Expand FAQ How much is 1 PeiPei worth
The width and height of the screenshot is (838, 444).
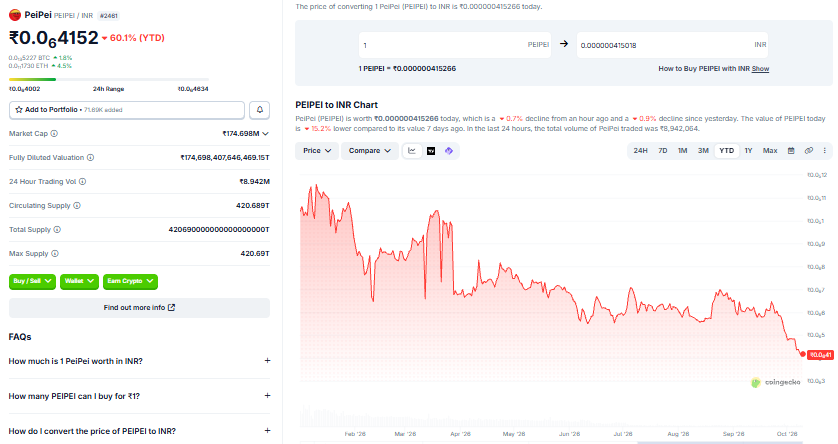pos(139,361)
